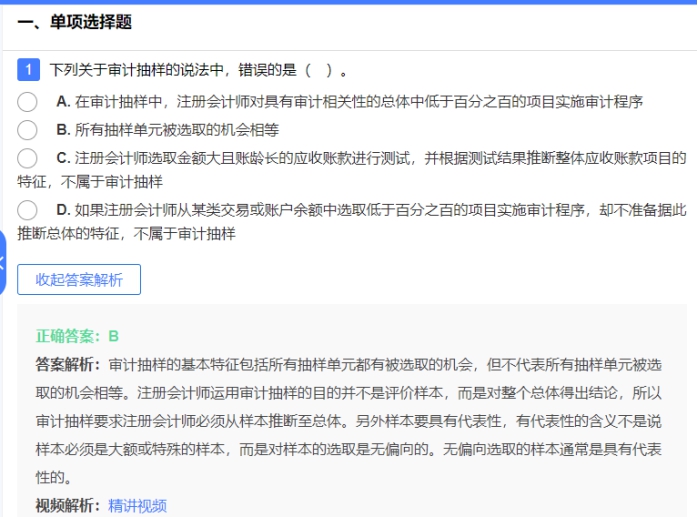Click option A text 在审计抽样中

point(118,102)
